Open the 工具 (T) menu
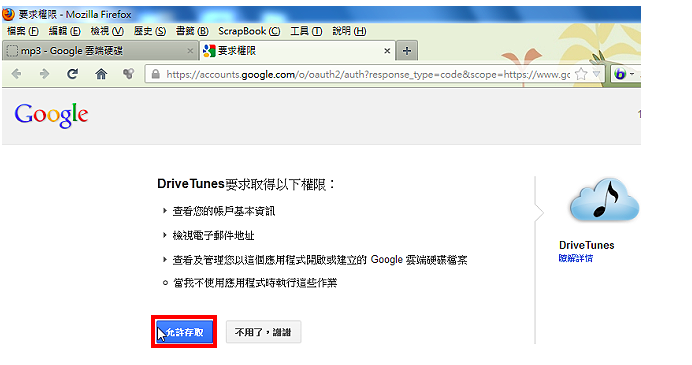 tap(306, 31)
